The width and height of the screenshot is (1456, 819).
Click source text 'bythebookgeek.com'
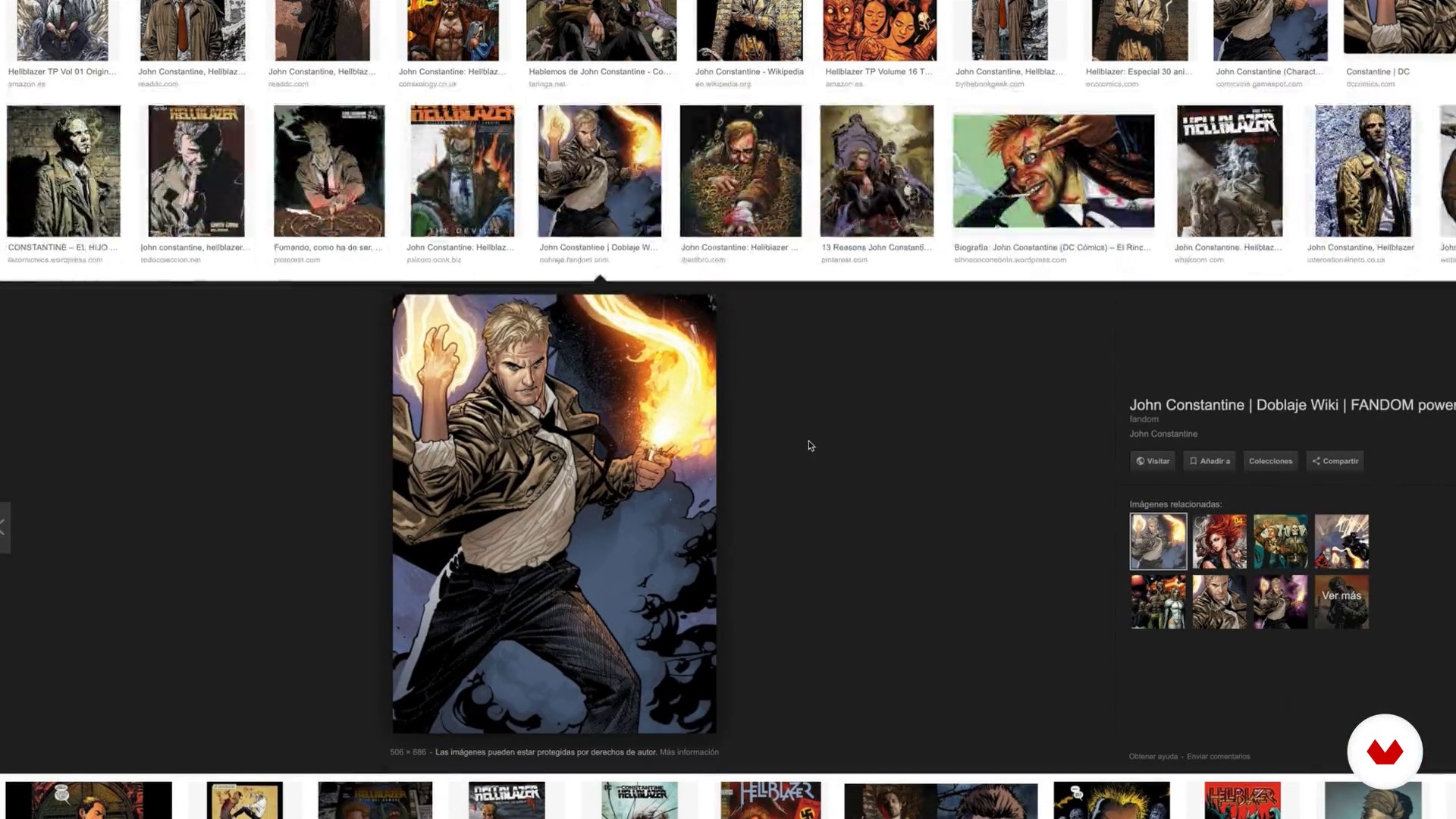click(x=990, y=84)
